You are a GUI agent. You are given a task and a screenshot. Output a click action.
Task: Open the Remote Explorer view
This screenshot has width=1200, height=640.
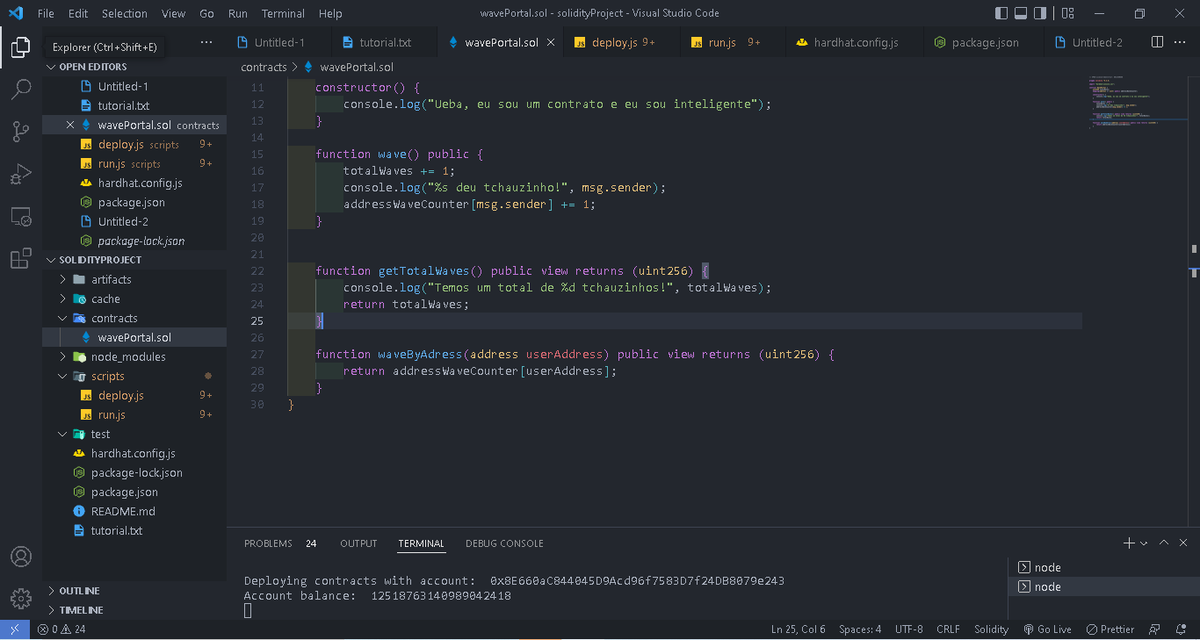click(21, 216)
